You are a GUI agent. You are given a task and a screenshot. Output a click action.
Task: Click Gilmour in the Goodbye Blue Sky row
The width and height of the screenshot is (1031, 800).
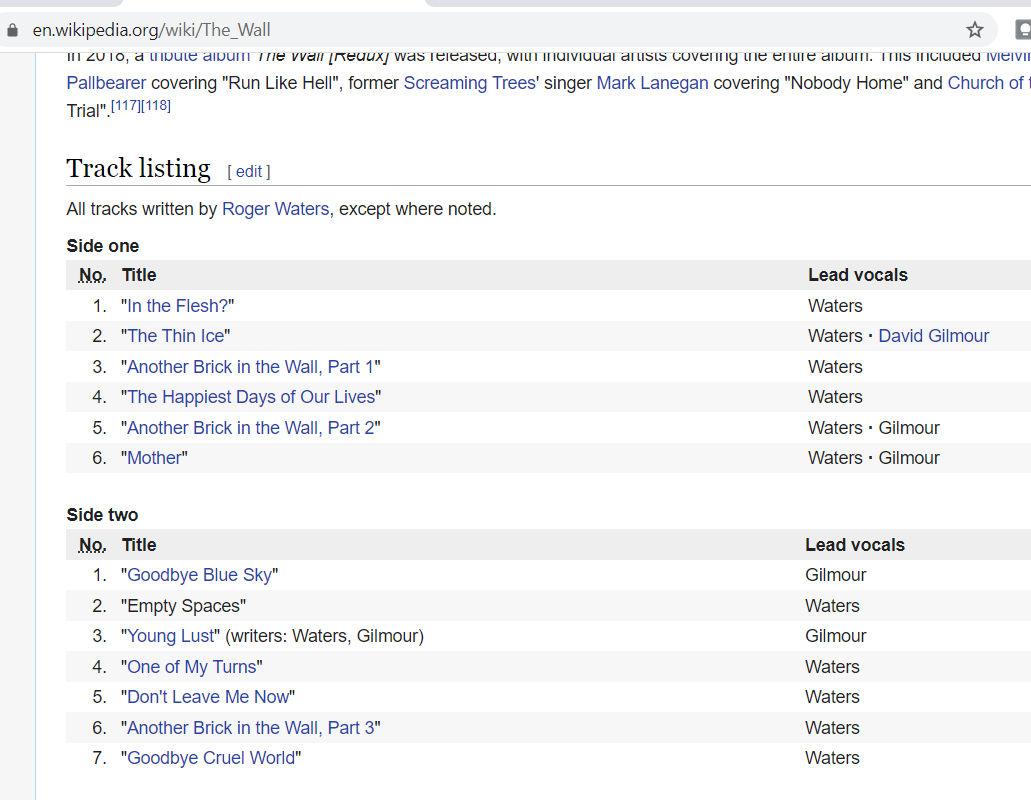(x=836, y=575)
